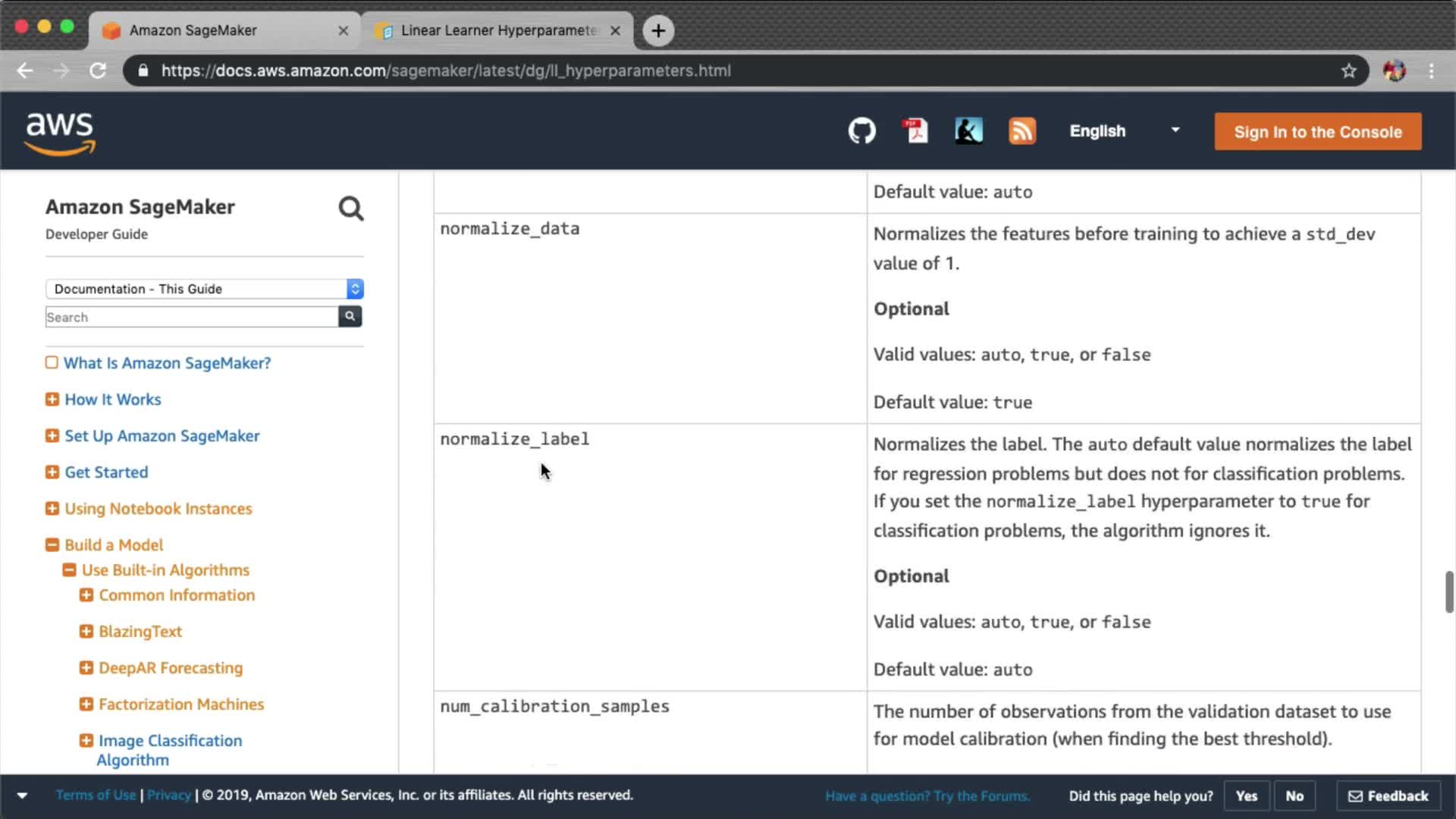Open Documentation - This Guide selector
This screenshot has height=819, width=1456.
coord(204,289)
